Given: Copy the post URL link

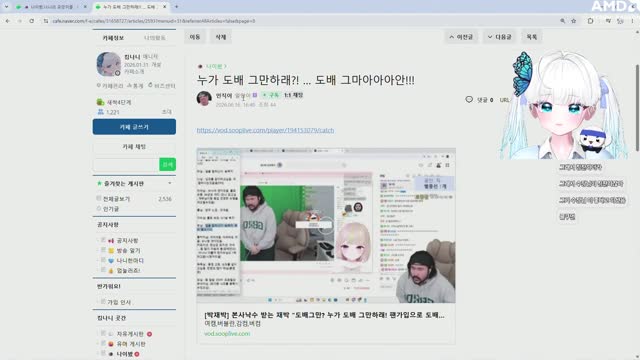Looking at the screenshot, I should [x=504, y=100].
